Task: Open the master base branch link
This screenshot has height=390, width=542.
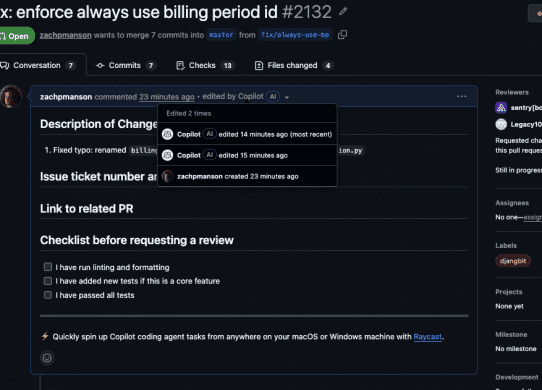Action: point(221,35)
